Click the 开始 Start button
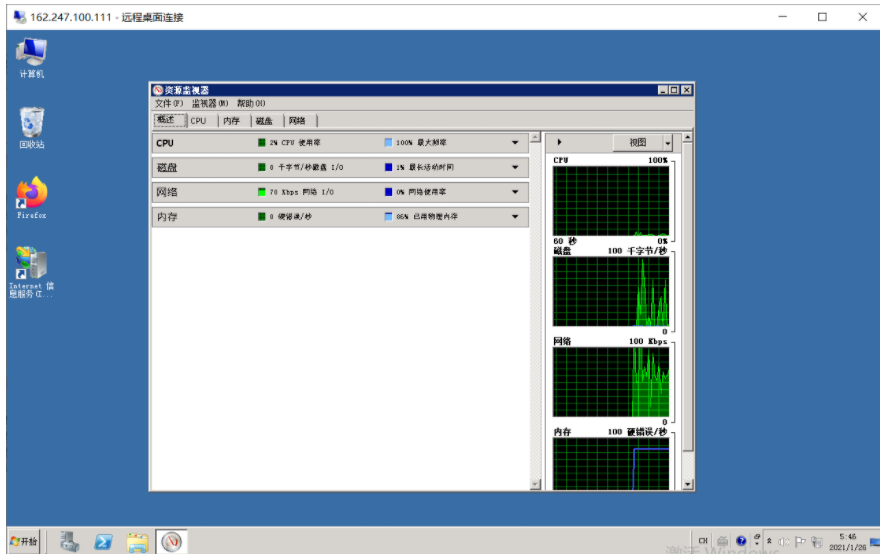880x554 pixels. click(x=24, y=541)
